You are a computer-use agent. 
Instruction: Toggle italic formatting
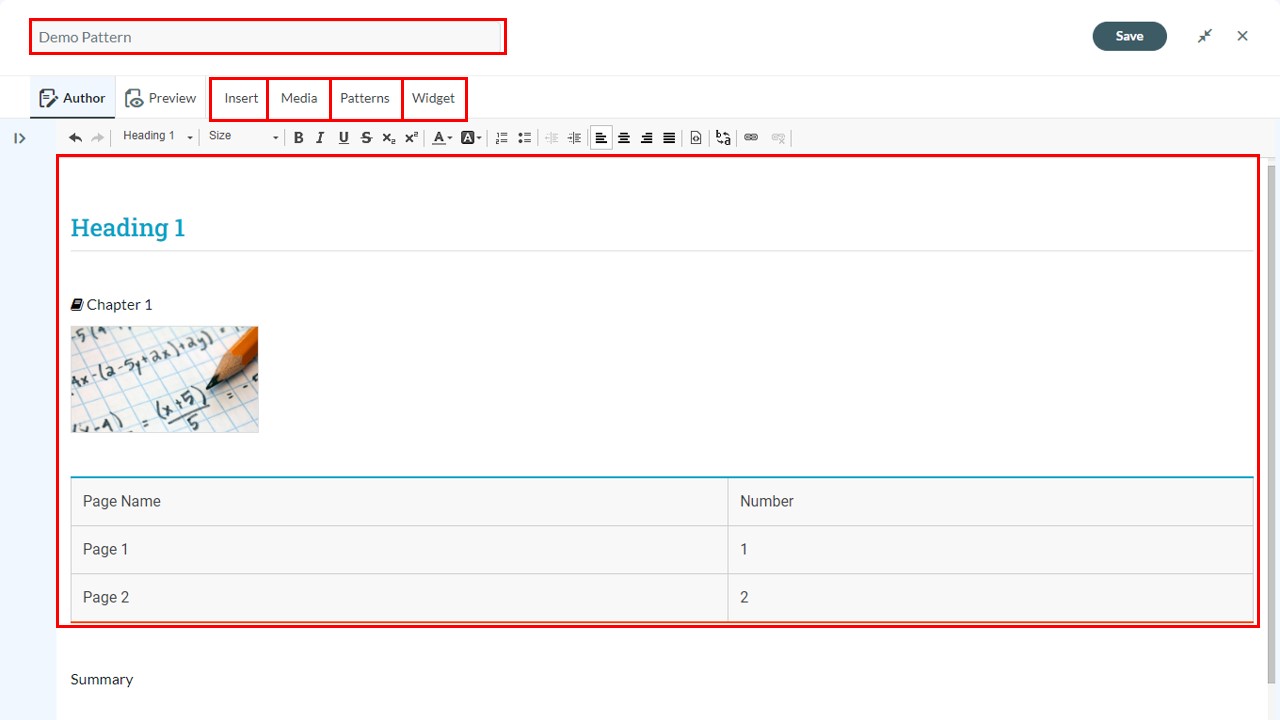320,138
